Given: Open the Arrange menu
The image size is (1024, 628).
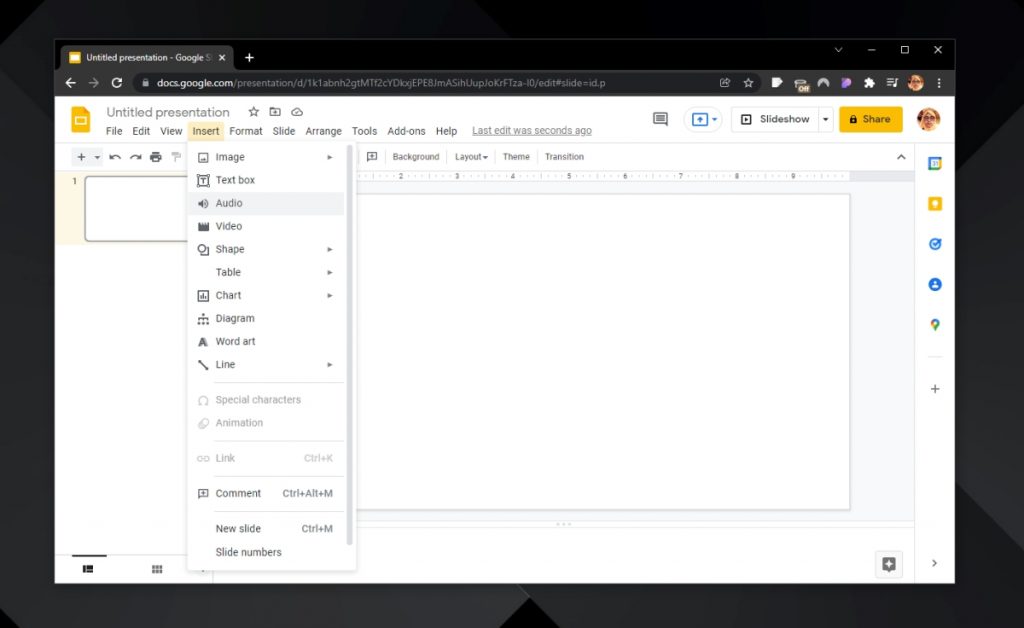Looking at the screenshot, I should click(x=323, y=131).
